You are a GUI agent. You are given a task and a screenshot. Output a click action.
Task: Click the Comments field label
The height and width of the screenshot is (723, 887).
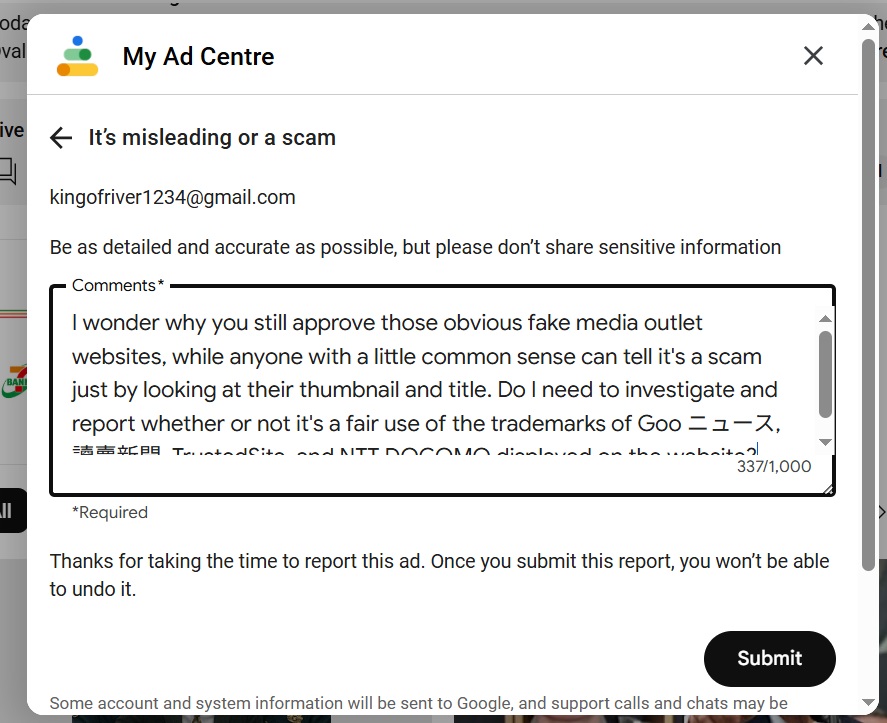118,285
